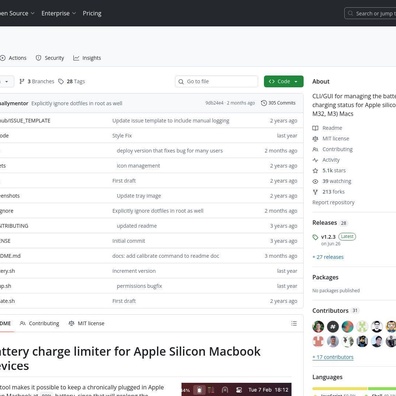Click the eye icon beside 39 watching
The image size is (396, 396).
click(x=315, y=181)
